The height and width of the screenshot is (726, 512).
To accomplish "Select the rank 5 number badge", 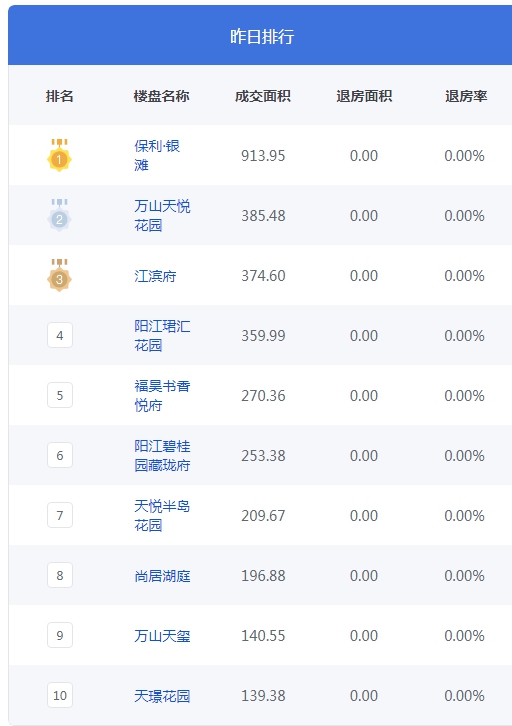I will (x=60, y=395).
